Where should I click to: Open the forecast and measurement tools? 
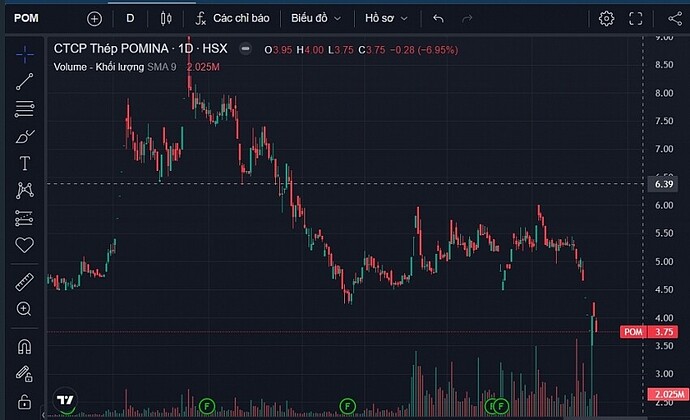click(25, 218)
